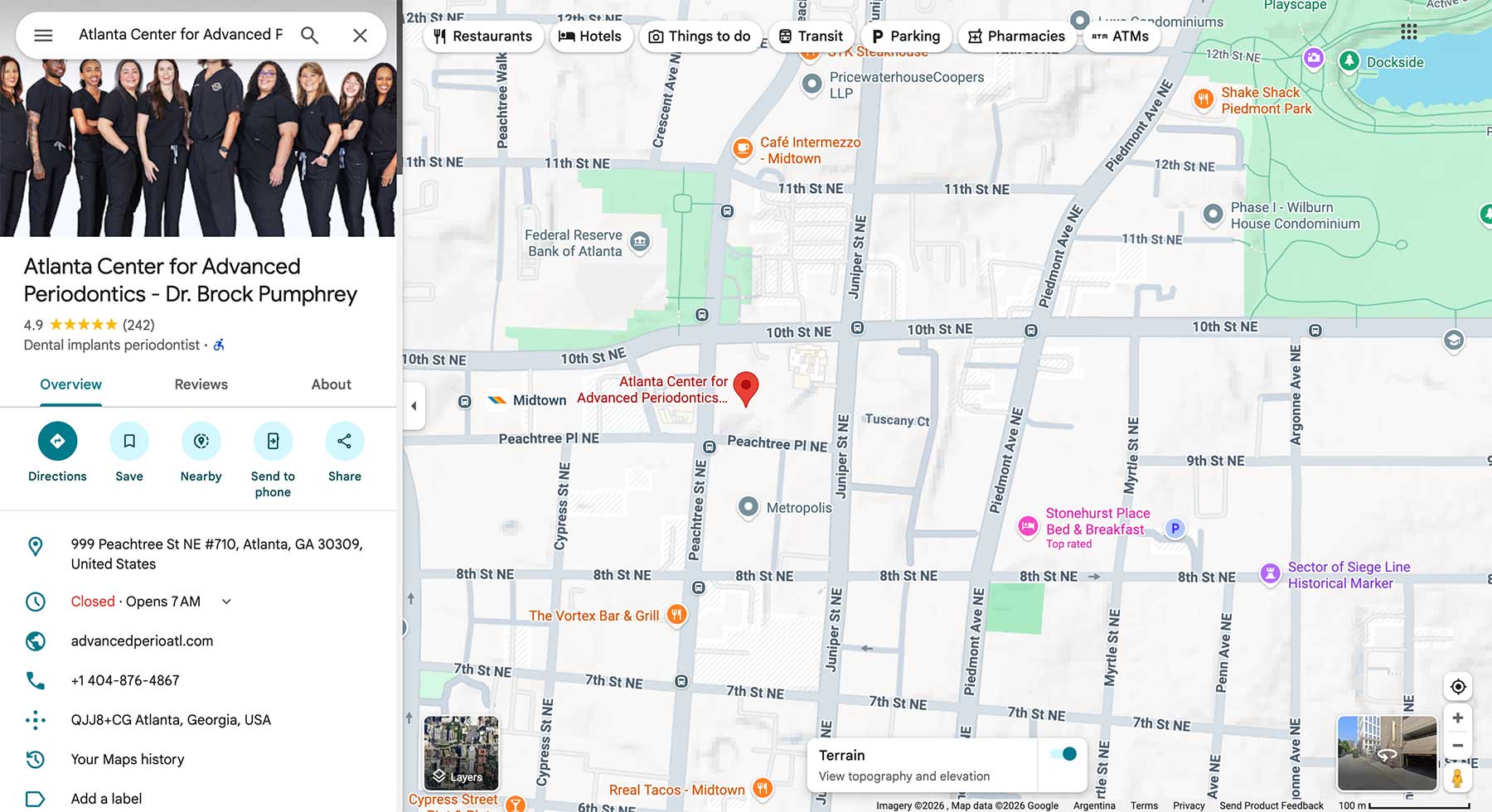Open Google apps grid icon
The image size is (1492, 812).
pos(1408,31)
